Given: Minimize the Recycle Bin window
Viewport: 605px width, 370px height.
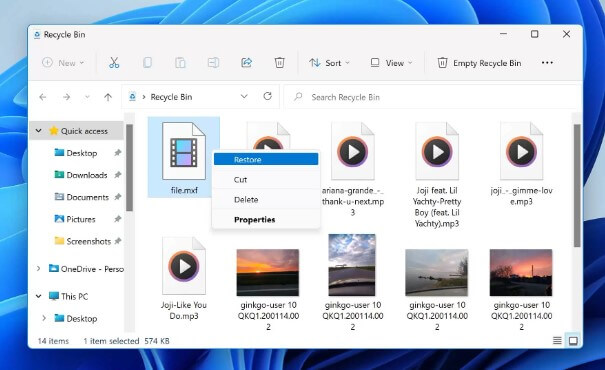Looking at the screenshot, I should click(x=503, y=34).
